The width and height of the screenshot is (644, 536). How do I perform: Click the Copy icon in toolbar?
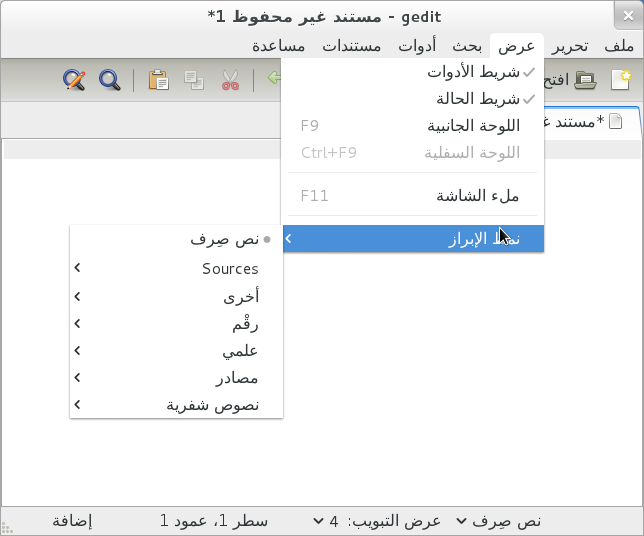click(195, 81)
